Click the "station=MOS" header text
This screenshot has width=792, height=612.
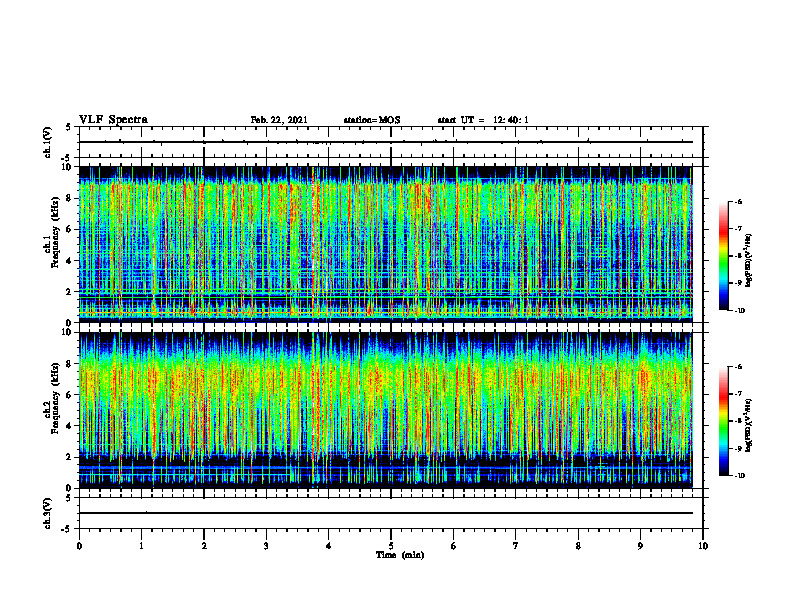click(372, 120)
